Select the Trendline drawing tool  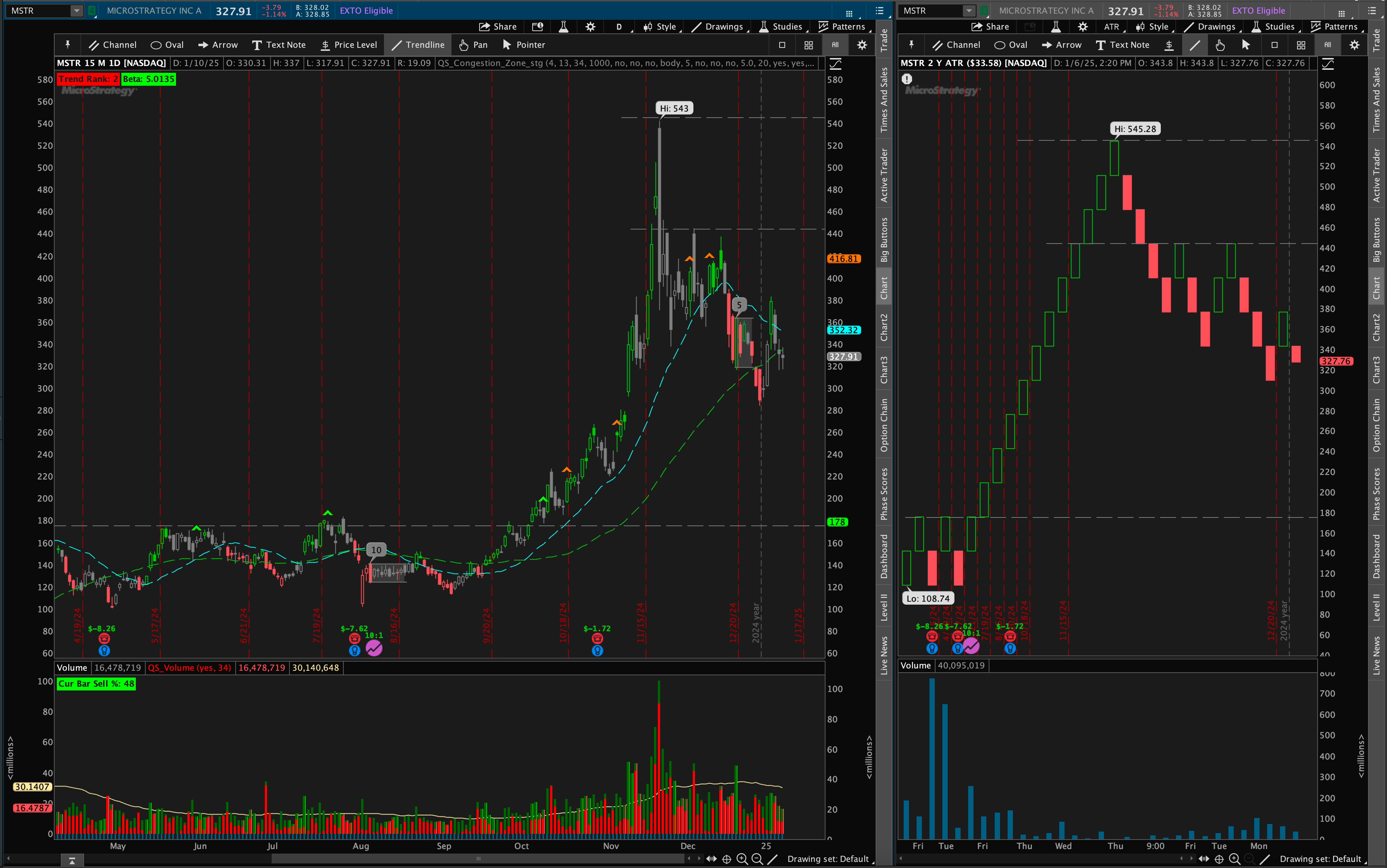(x=418, y=45)
